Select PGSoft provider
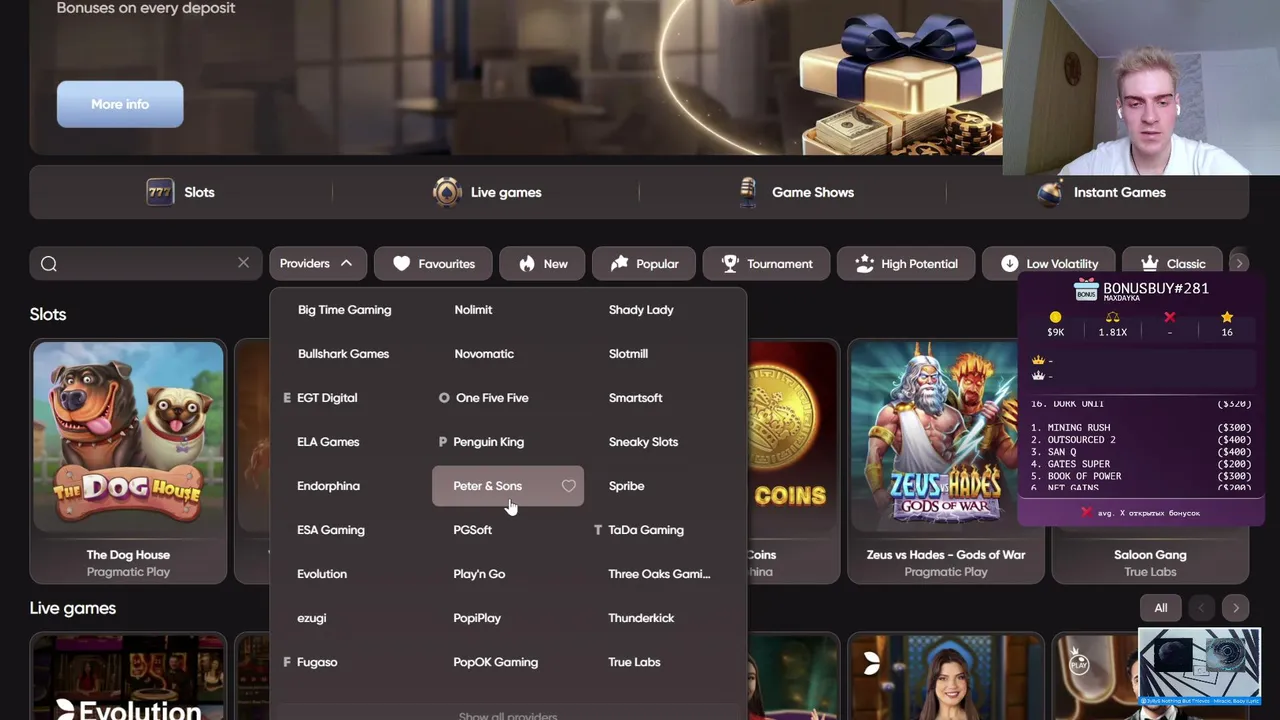The image size is (1280, 720). coord(472,530)
